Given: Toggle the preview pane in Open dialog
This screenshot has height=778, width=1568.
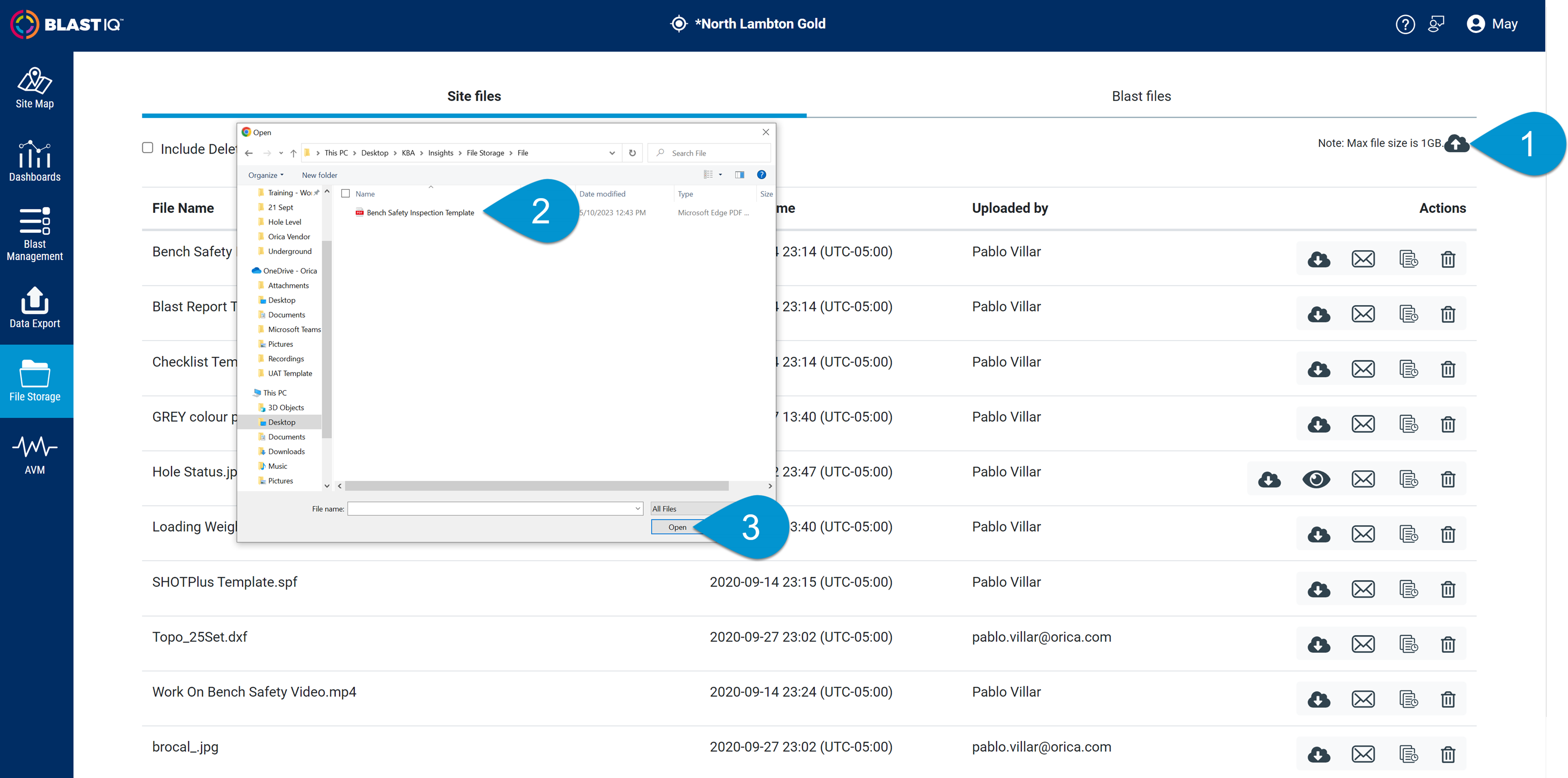Looking at the screenshot, I should [740, 175].
